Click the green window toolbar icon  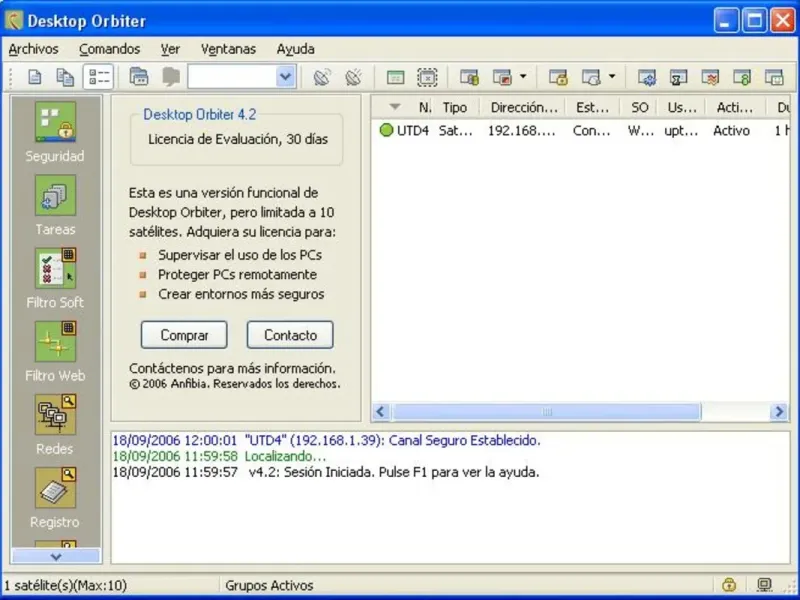pos(395,78)
